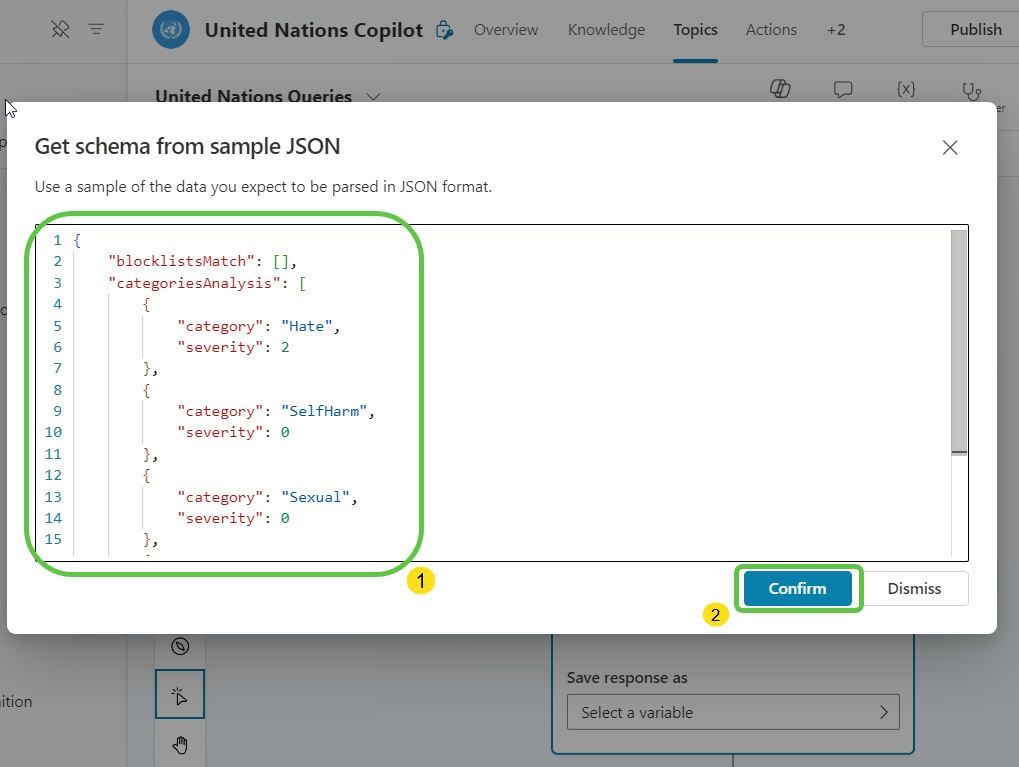Viewport: 1019px width, 767px height.
Task: Confirm the sample JSON schema
Action: 797,588
